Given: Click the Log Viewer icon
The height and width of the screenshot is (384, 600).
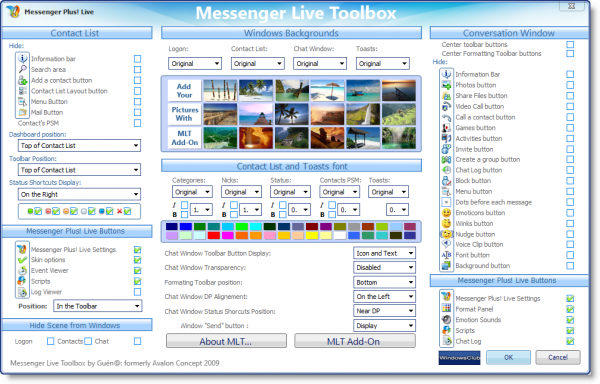Looking at the screenshot, I should 22,292.
